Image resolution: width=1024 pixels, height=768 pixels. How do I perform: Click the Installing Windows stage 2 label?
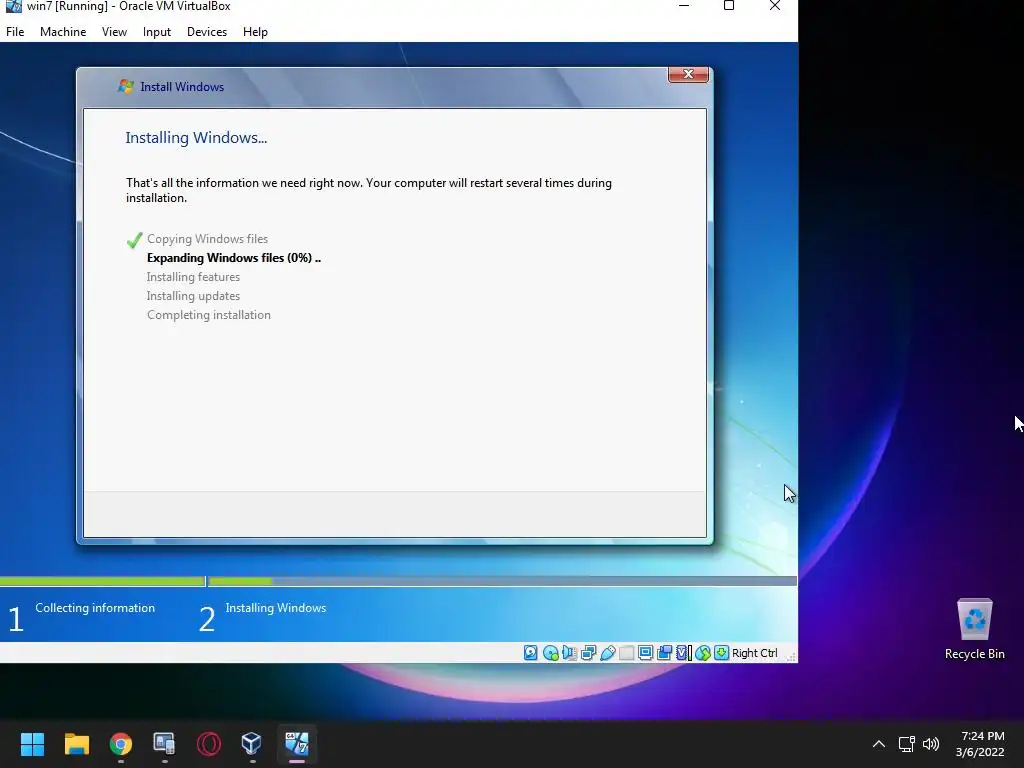(x=276, y=608)
